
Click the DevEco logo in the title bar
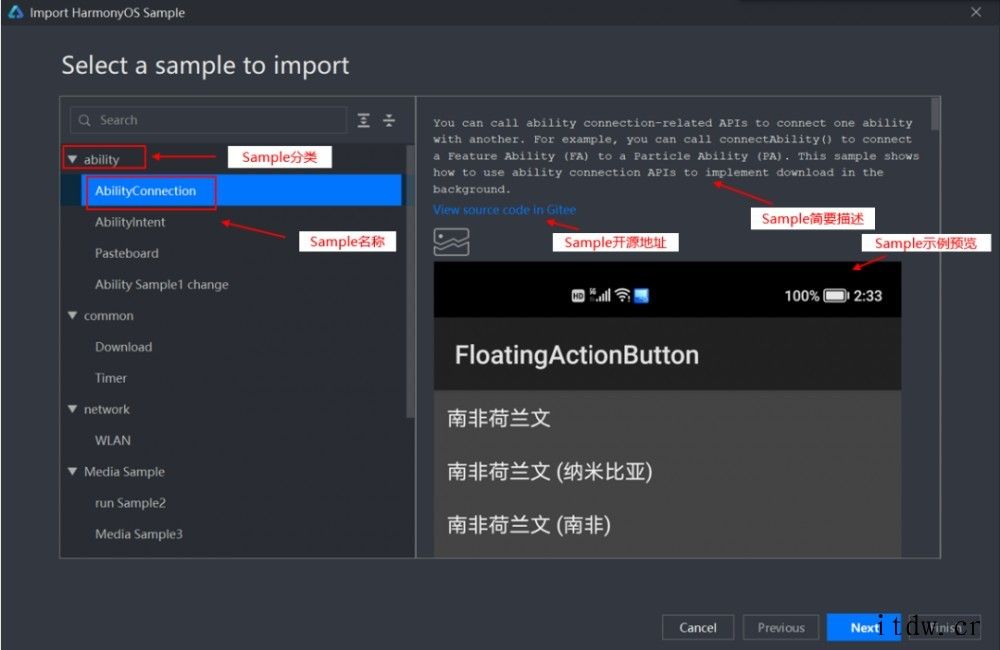tap(15, 12)
